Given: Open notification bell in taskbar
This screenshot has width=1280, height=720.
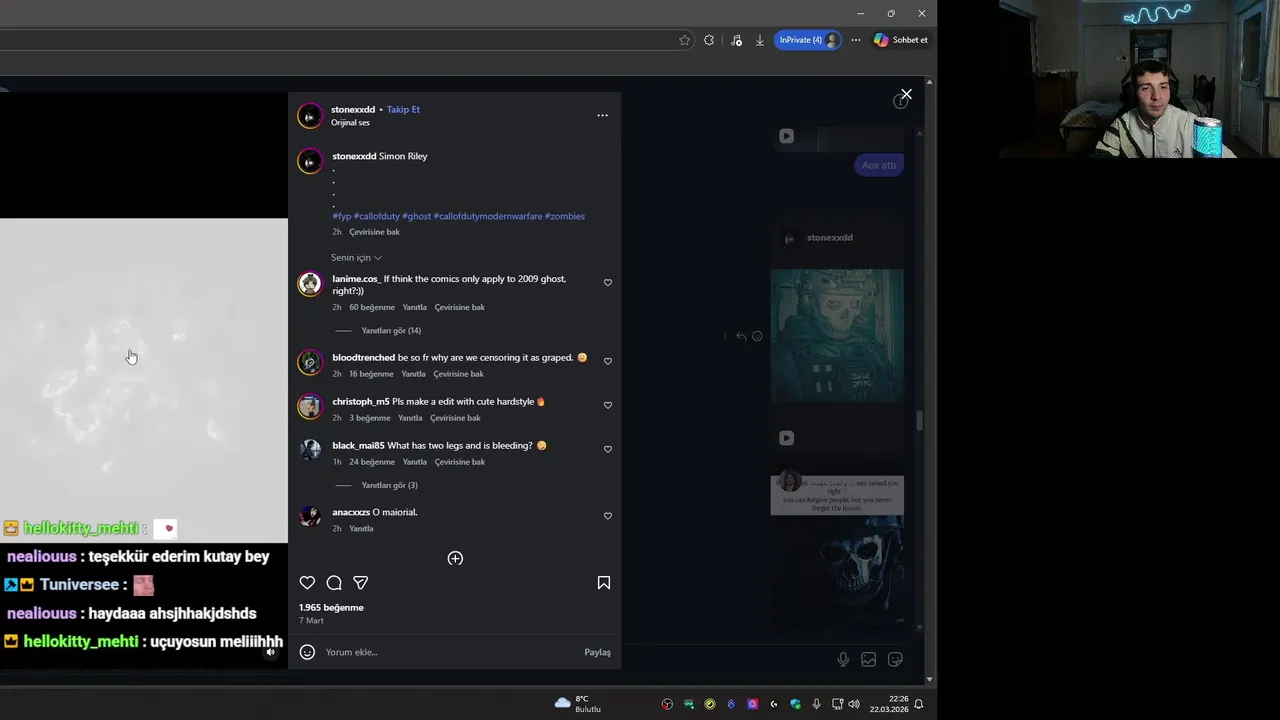Looking at the screenshot, I should 918,704.
